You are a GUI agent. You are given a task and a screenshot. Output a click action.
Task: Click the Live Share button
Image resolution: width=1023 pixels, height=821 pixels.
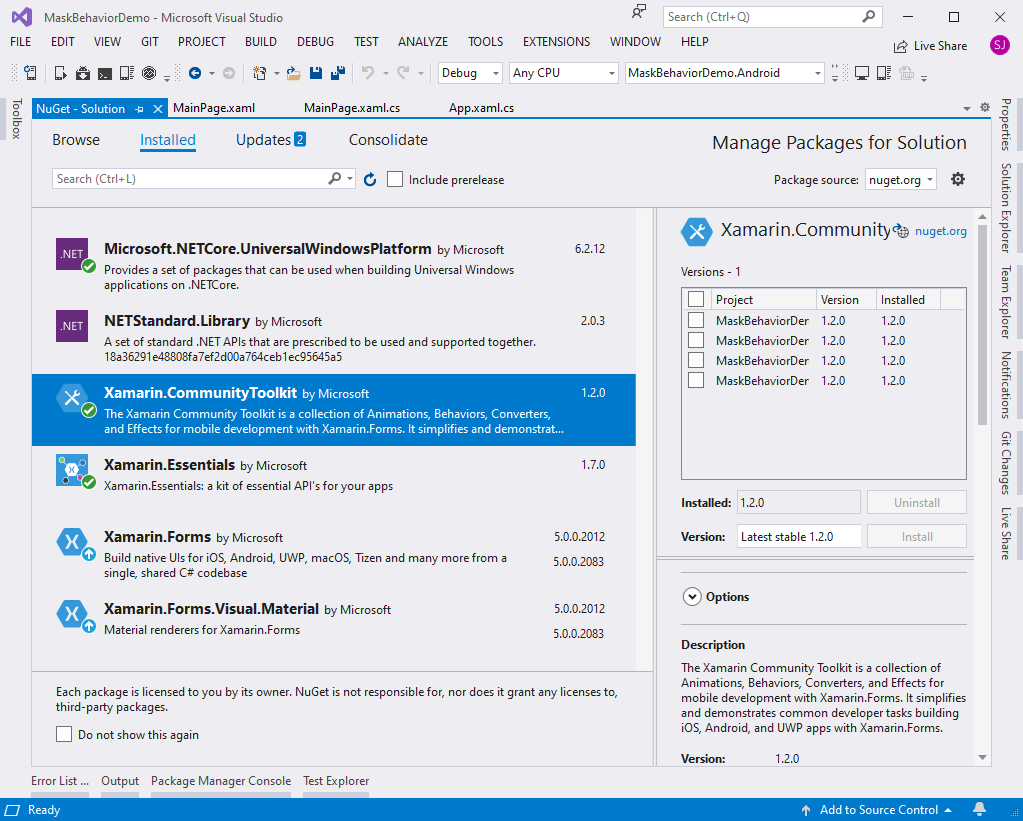click(930, 45)
